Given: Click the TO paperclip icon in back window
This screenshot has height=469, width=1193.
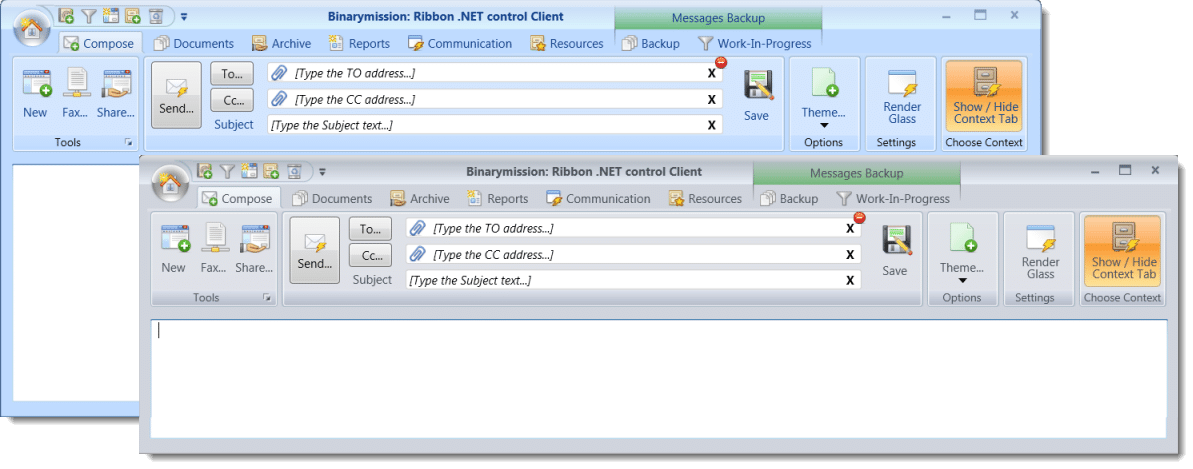Looking at the screenshot, I should (x=279, y=73).
